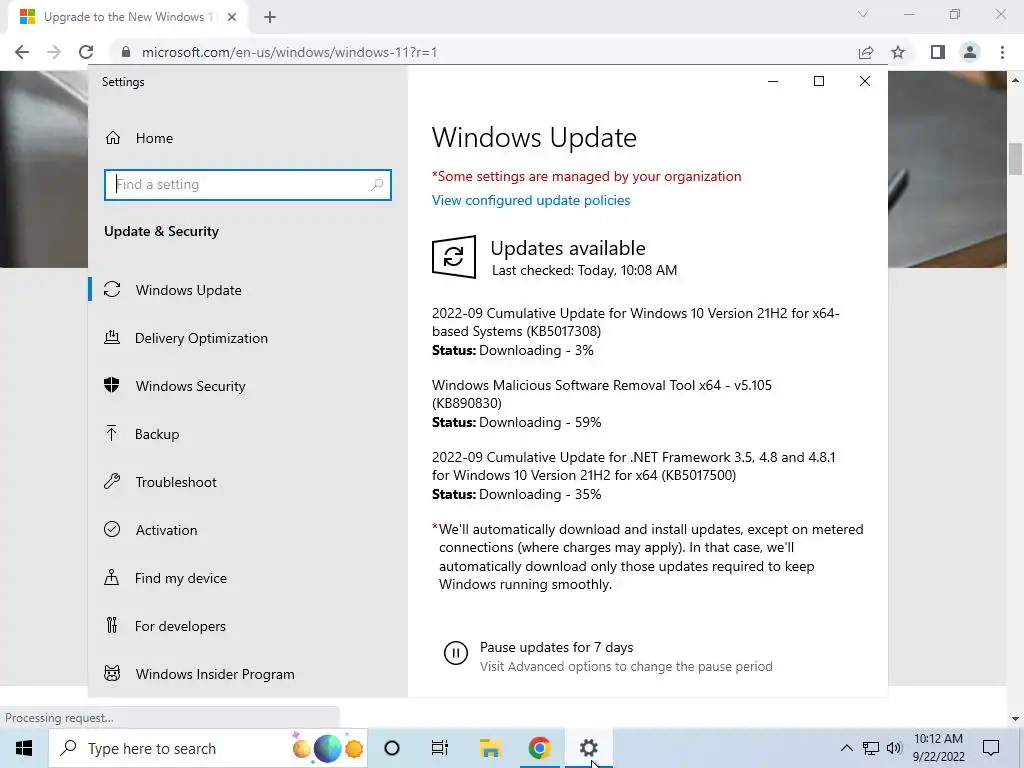Bookmark this page with the star icon
The width and height of the screenshot is (1024, 768).
[x=898, y=52]
